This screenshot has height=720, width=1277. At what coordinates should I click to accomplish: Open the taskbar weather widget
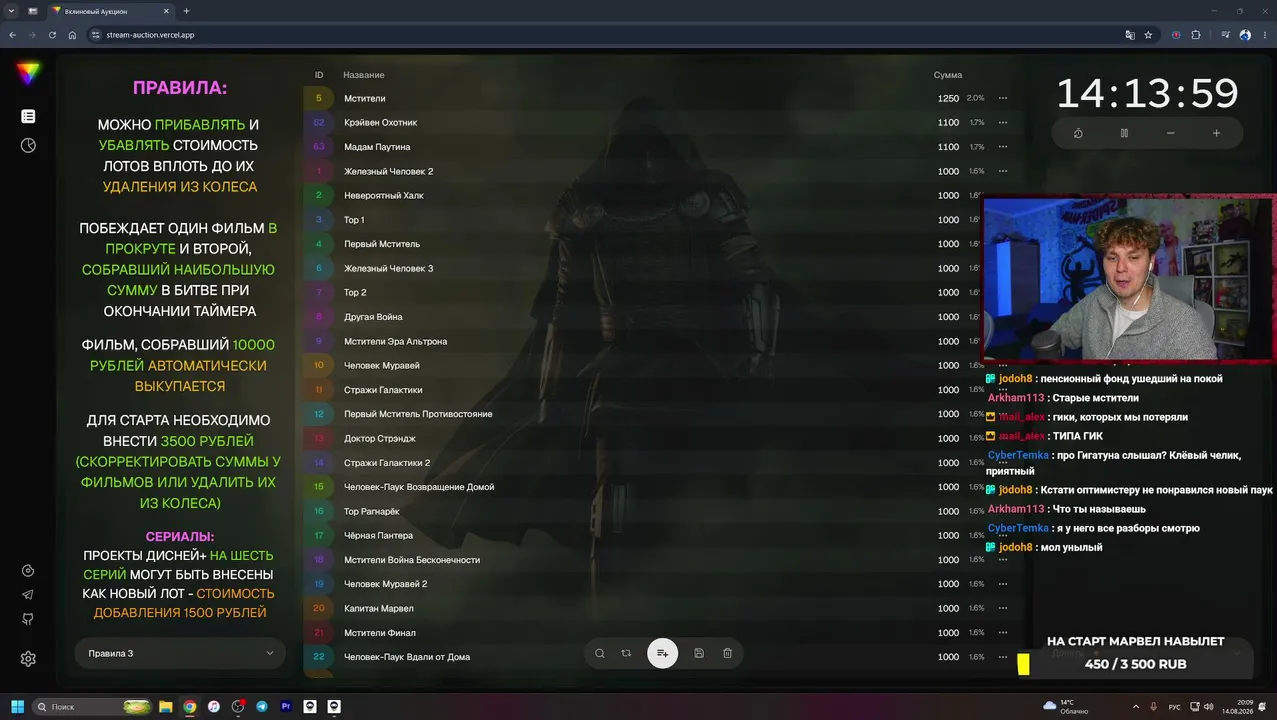click(x=1066, y=706)
